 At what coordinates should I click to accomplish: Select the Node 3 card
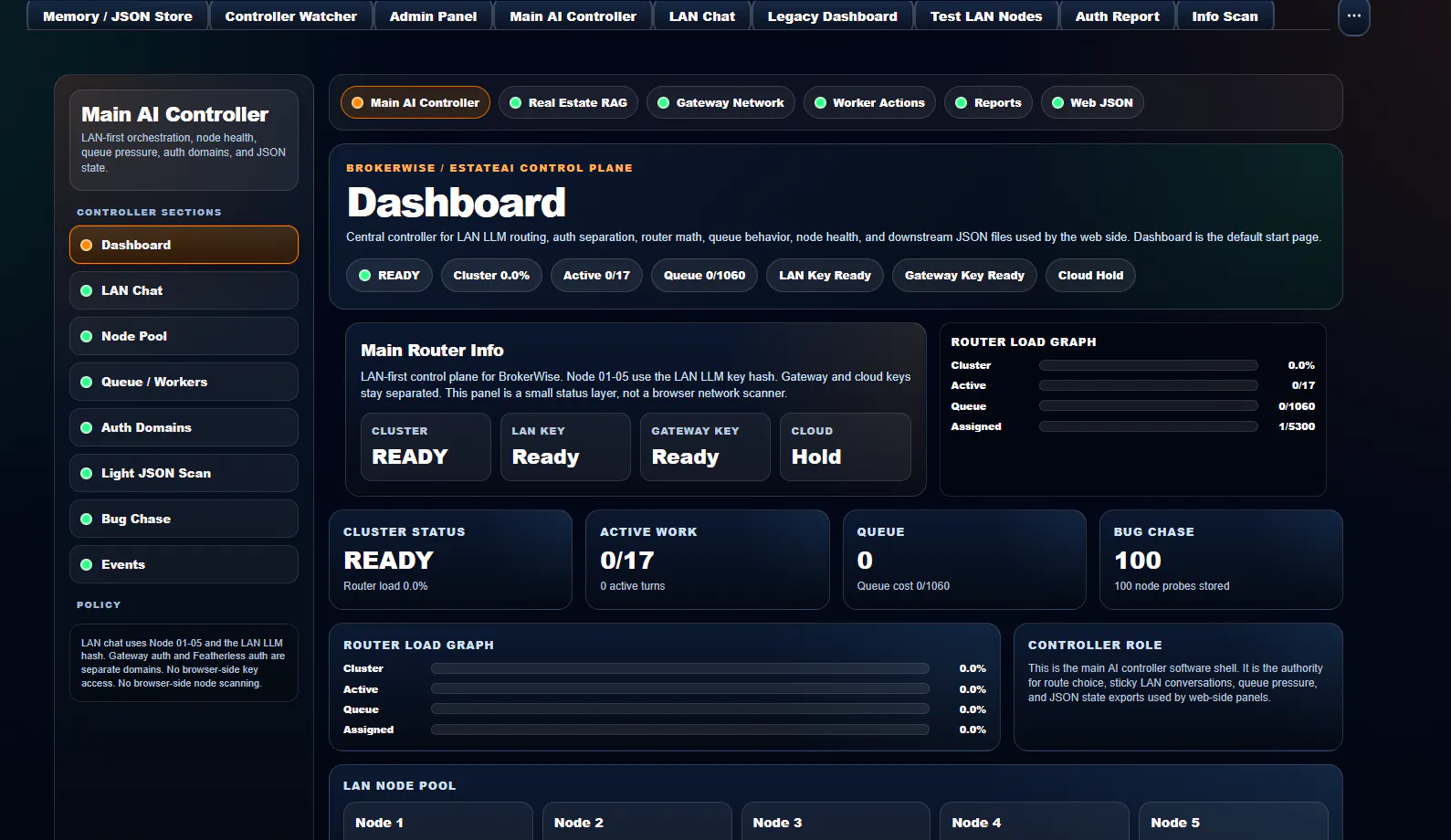tap(836, 822)
